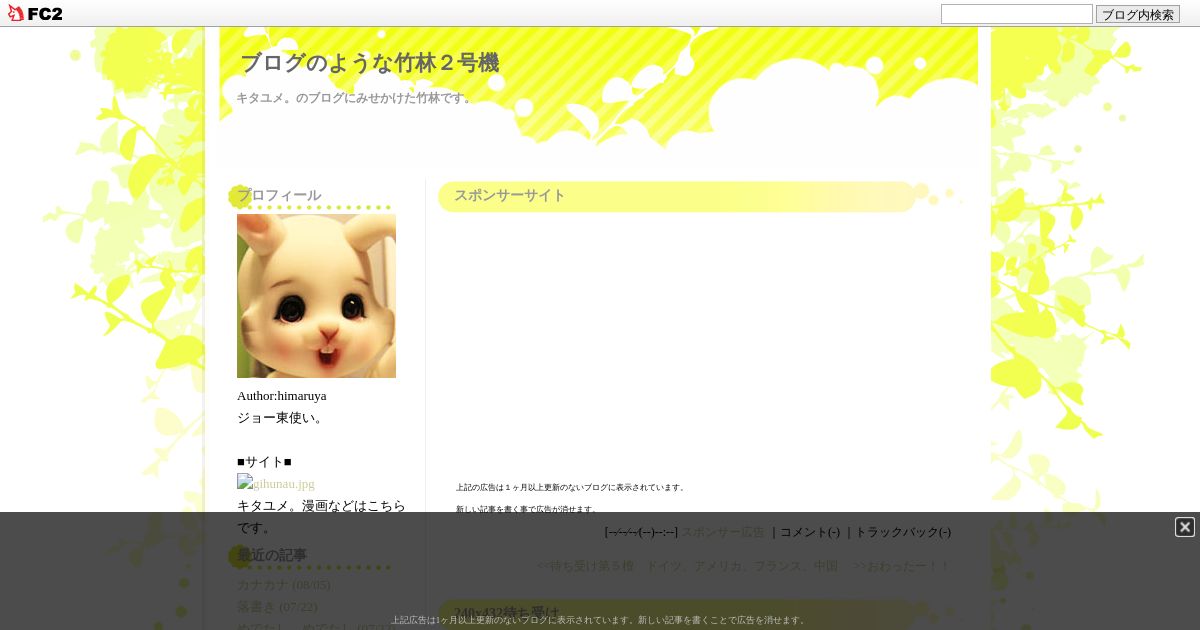Screen dimensions: 1200x630
Task: Click the rabbit profile picture
Action: (316, 296)
